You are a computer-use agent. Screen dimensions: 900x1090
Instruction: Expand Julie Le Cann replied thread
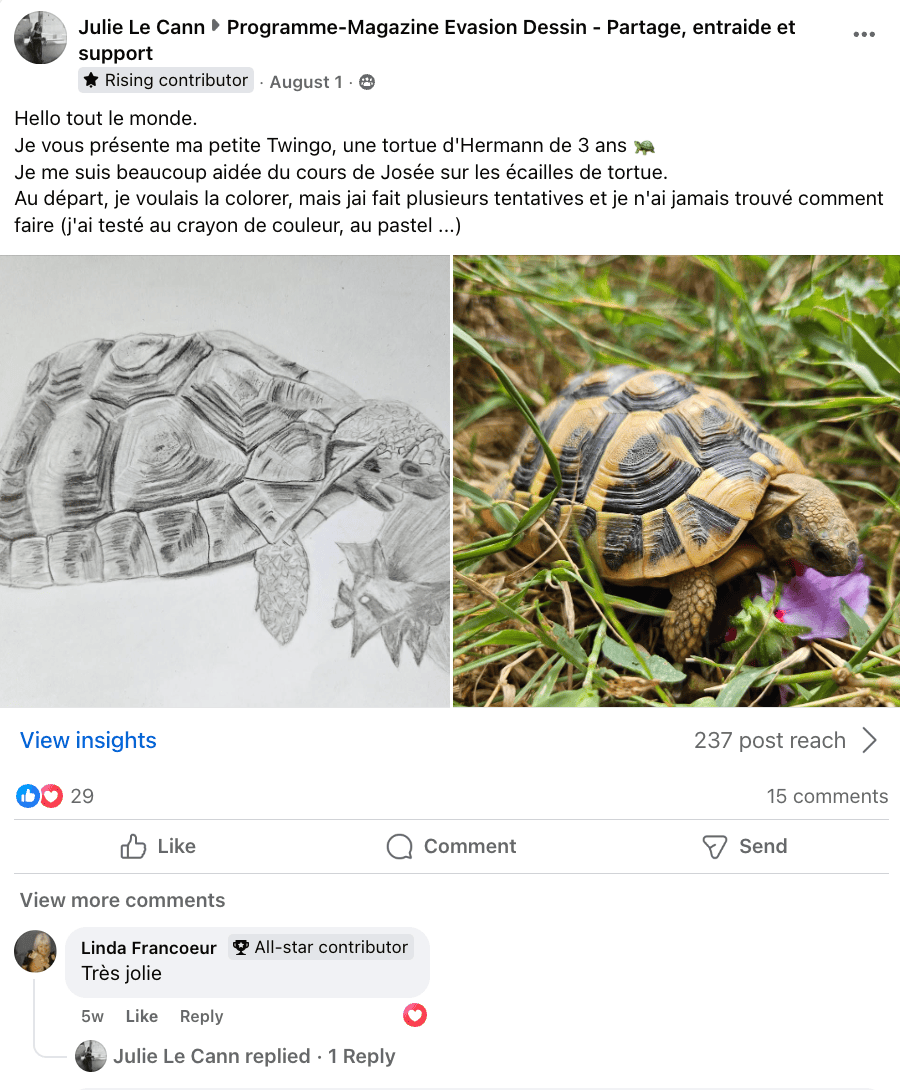pyautogui.click(x=254, y=1056)
